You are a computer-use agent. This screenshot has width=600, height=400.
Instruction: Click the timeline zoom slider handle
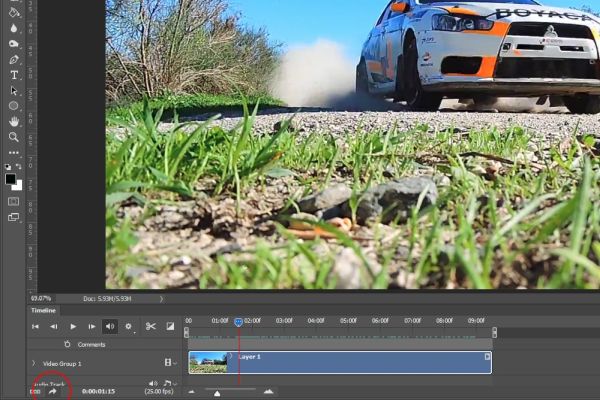point(217,393)
